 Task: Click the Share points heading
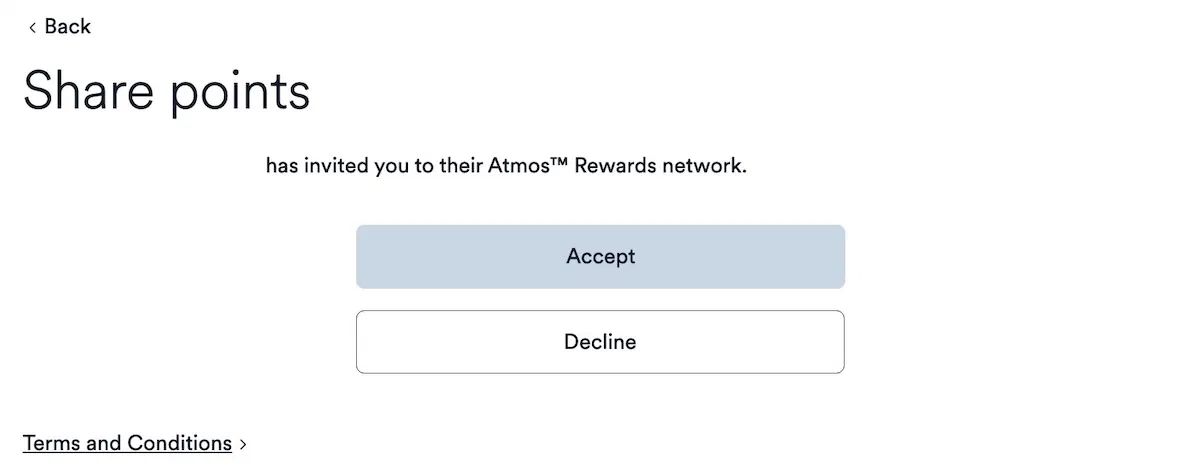pos(166,90)
